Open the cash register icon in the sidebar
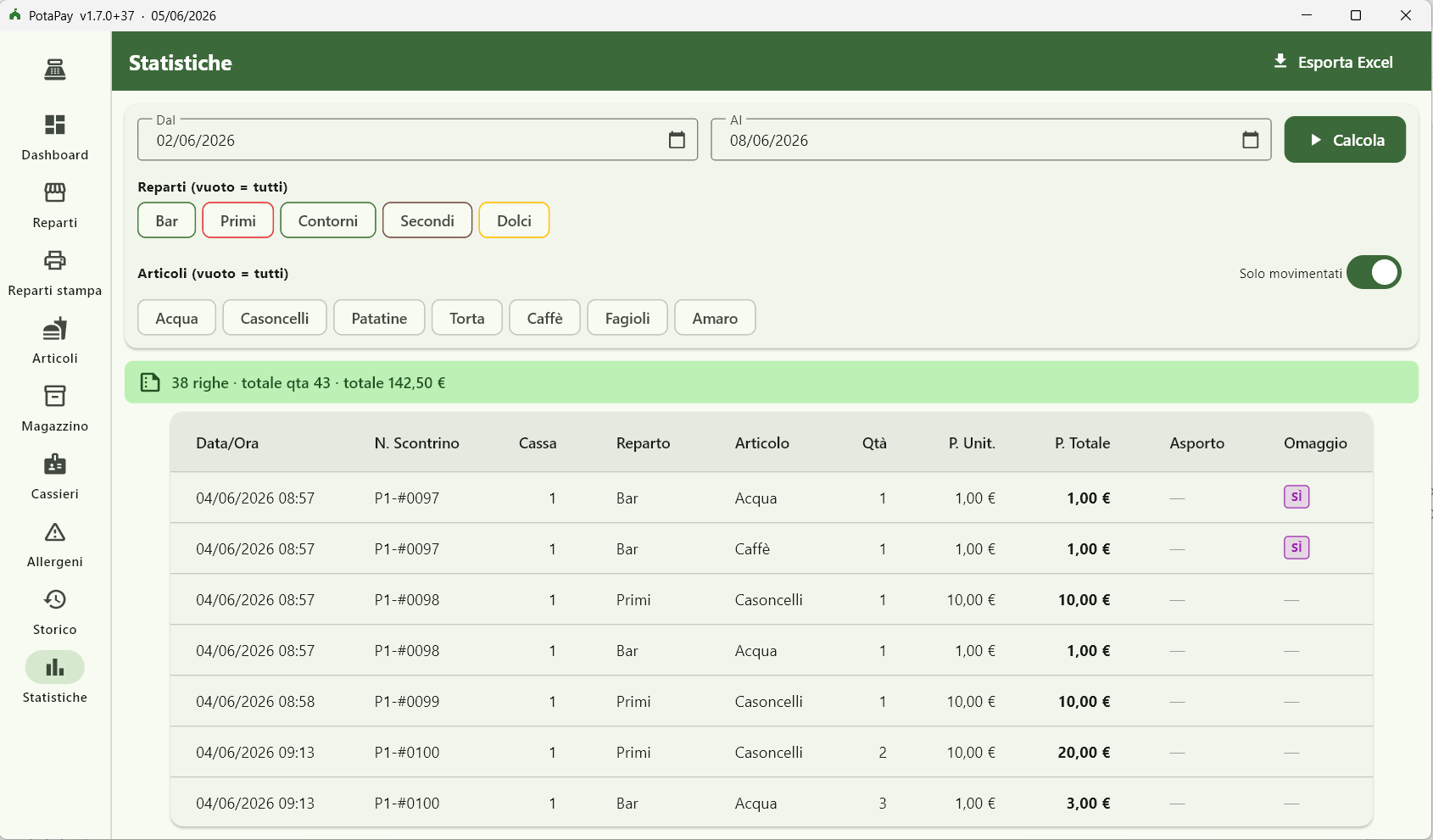This screenshot has width=1433, height=840. pyautogui.click(x=55, y=70)
